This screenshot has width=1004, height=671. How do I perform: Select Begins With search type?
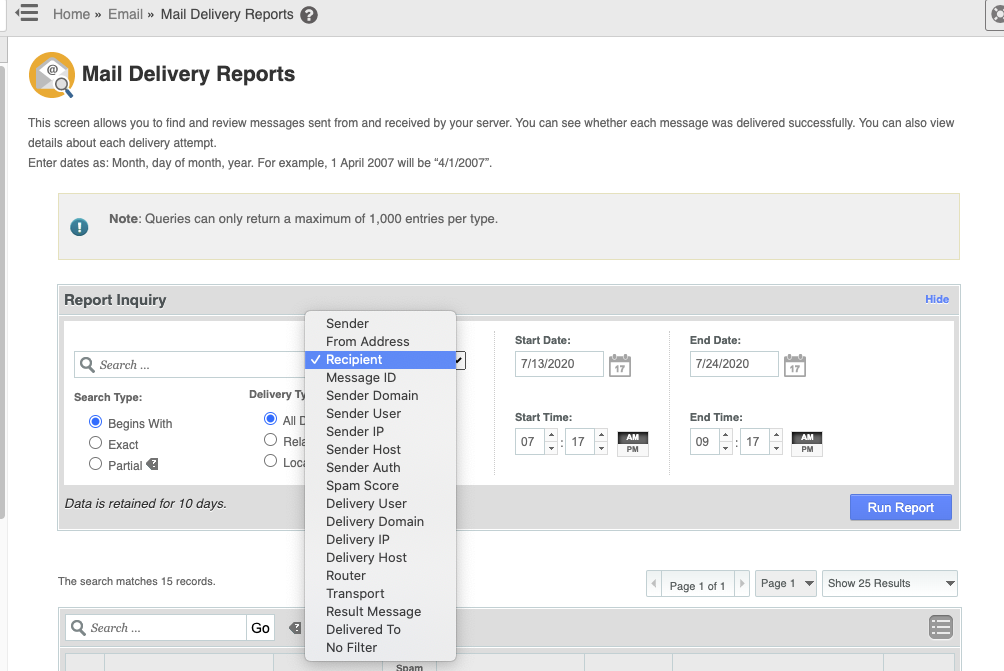pyautogui.click(x=95, y=422)
